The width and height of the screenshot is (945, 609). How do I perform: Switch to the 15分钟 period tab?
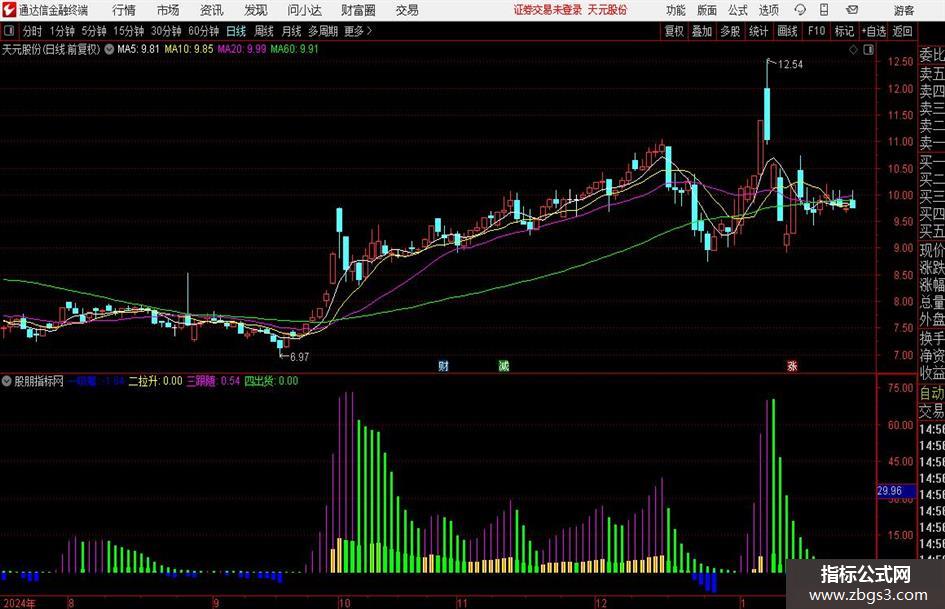(x=129, y=31)
